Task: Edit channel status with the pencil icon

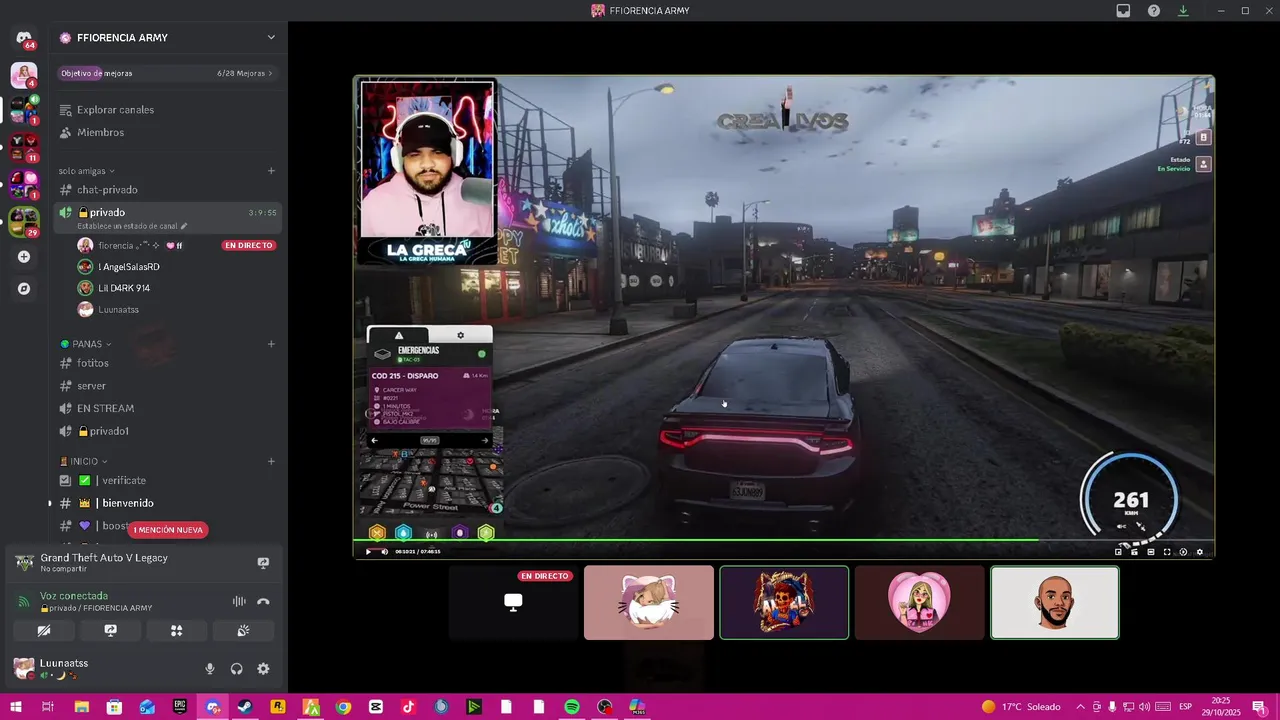Action: pos(183,226)
